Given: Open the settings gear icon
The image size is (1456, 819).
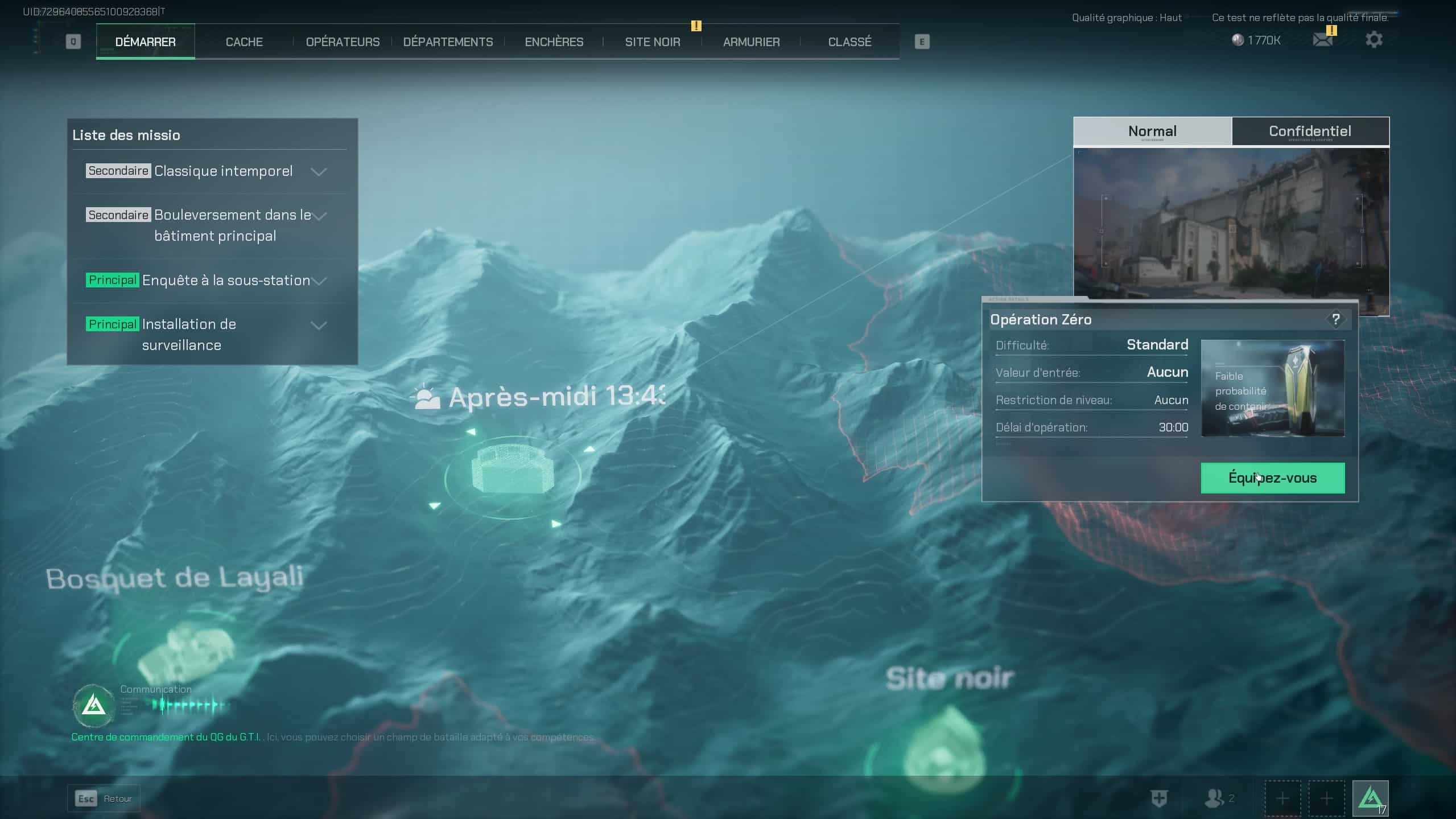Looking at the screenshot, I should coord(1375,39).
